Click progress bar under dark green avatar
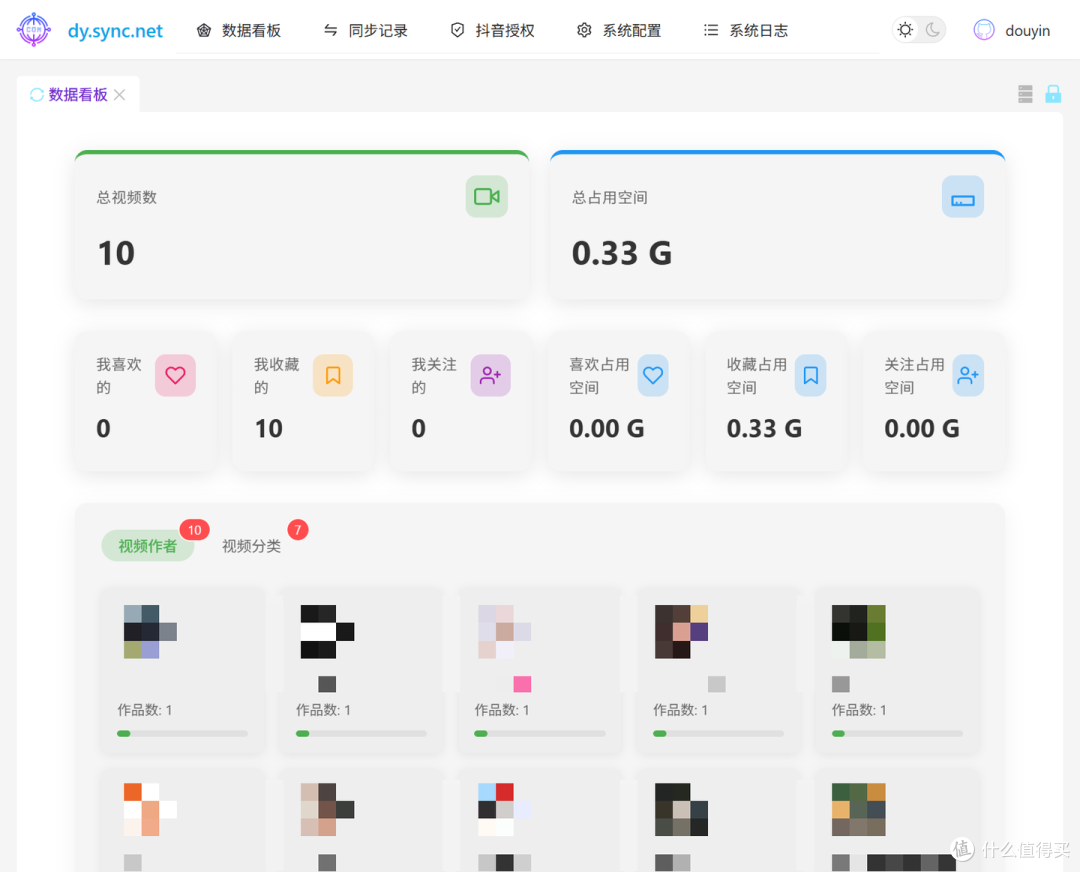 click(897, 734)
